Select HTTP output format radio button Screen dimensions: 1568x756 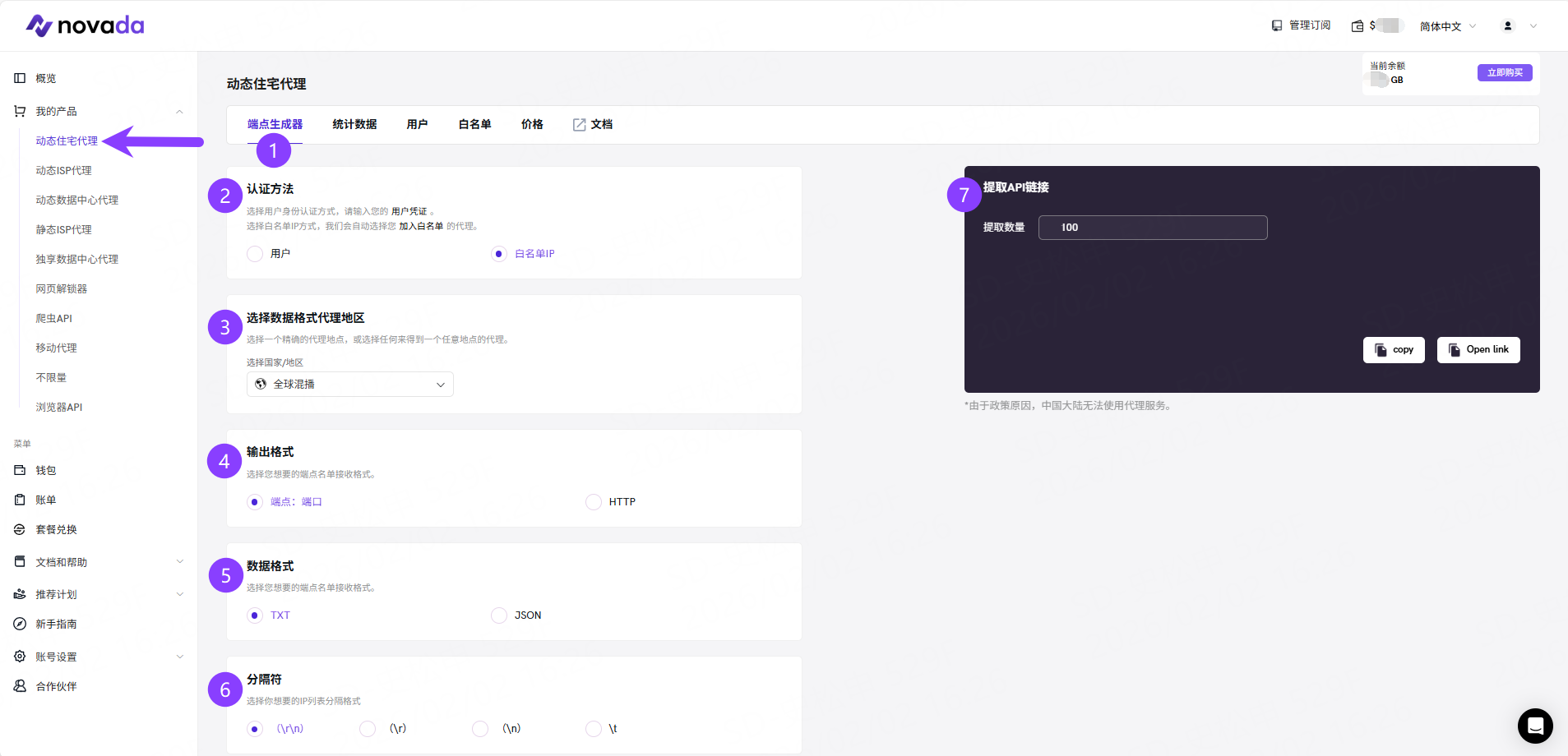594,502
